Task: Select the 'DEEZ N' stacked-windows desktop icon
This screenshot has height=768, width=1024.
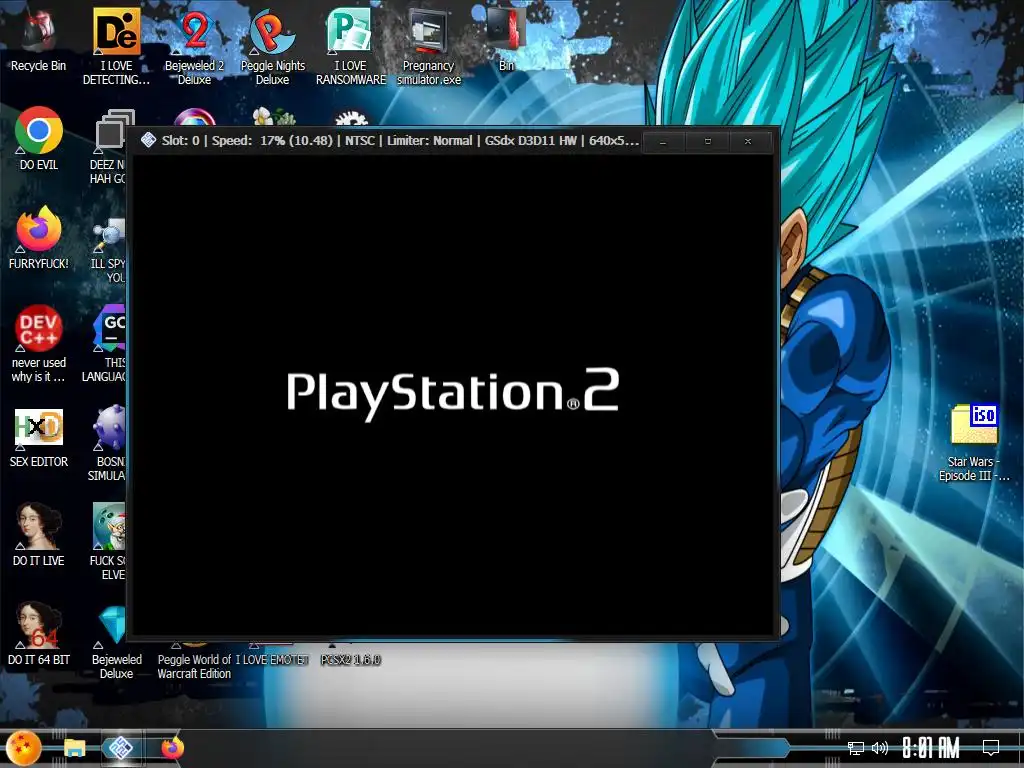Action: coord(109,146)
